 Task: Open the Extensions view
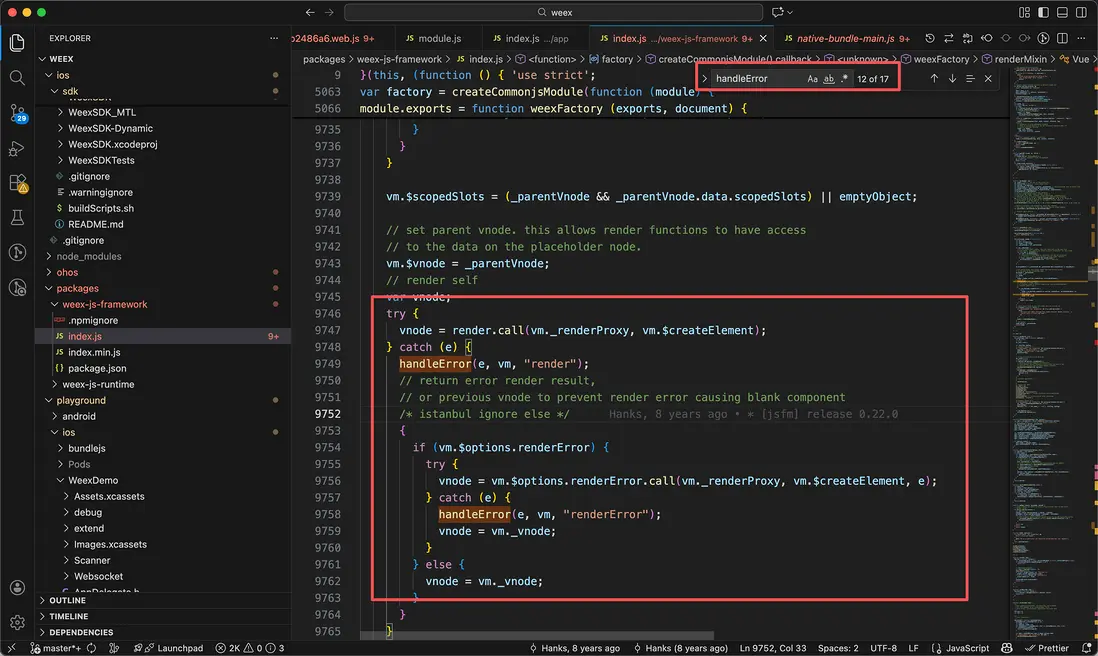[x=17, y=183]
